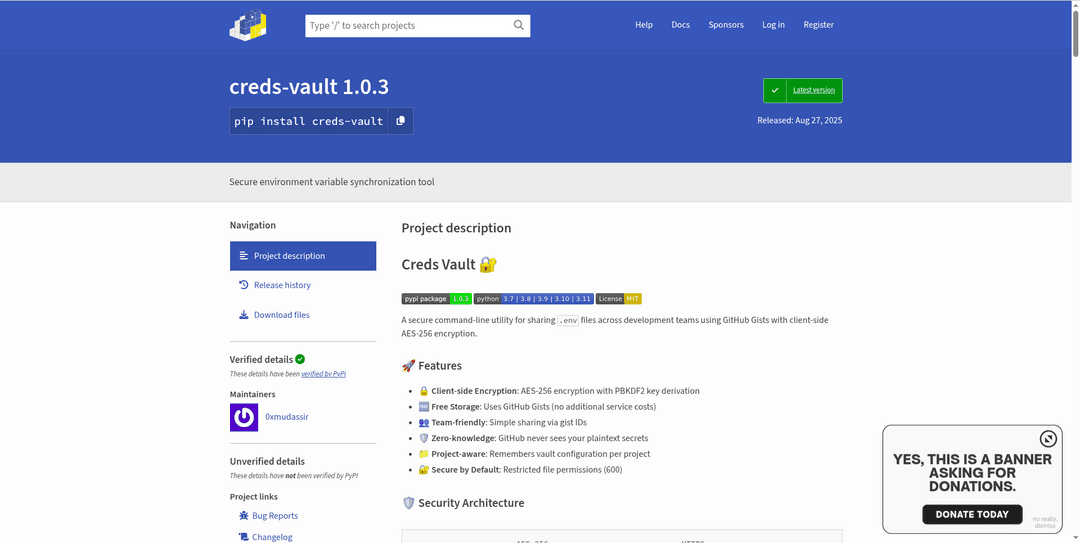Click the no really, dismiss text
1080x543 pixels.
pos(1044,522)
